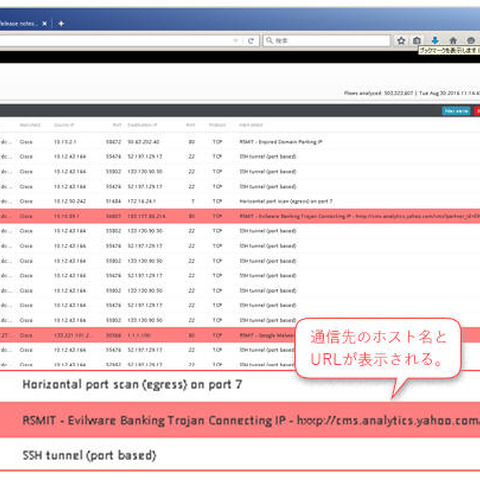Image resolution: width=480 pixels, height=480 pixels.
Task: Sort by the Protocol column header
Action: (x=217, y=125)
